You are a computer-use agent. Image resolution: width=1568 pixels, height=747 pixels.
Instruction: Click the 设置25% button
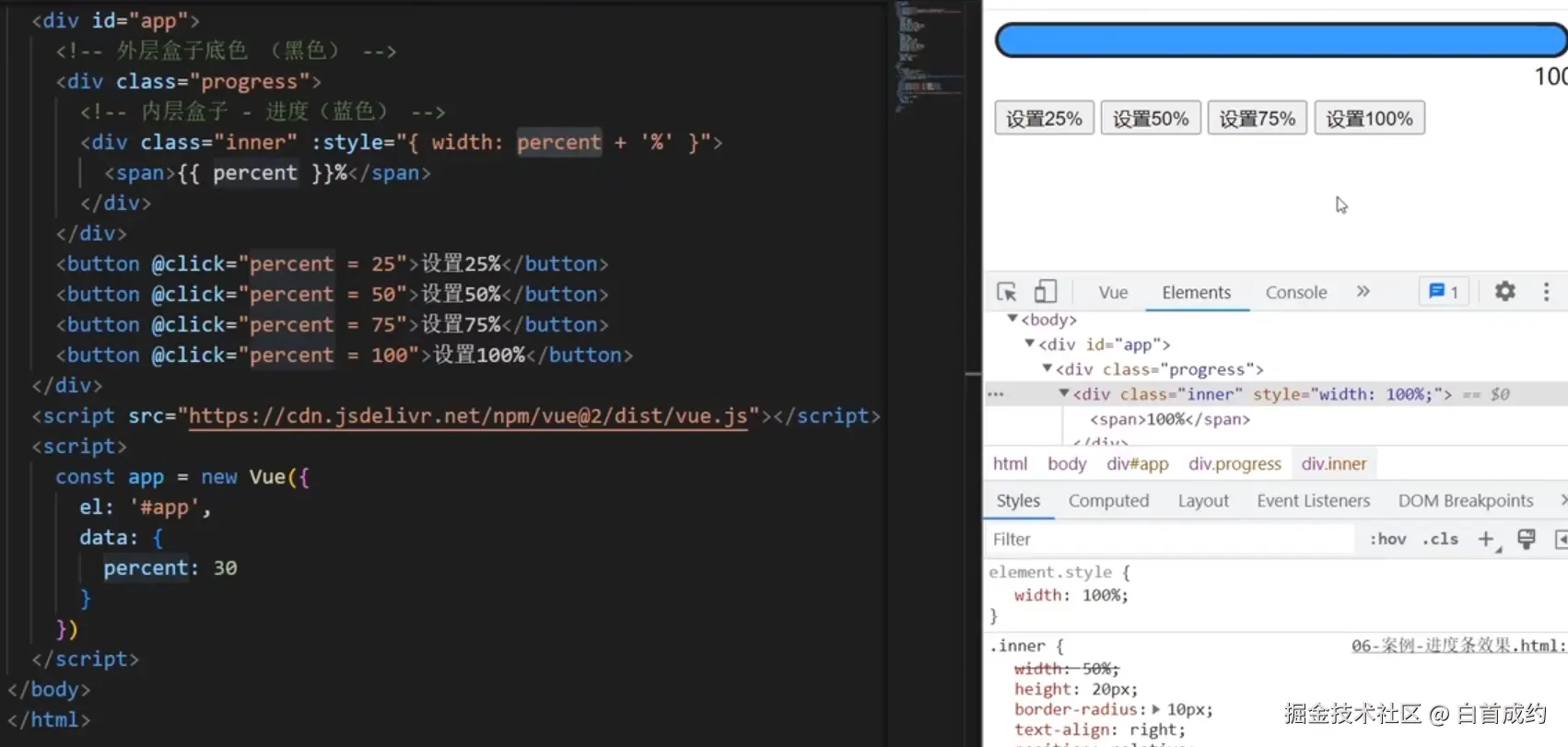[1044, 118]
